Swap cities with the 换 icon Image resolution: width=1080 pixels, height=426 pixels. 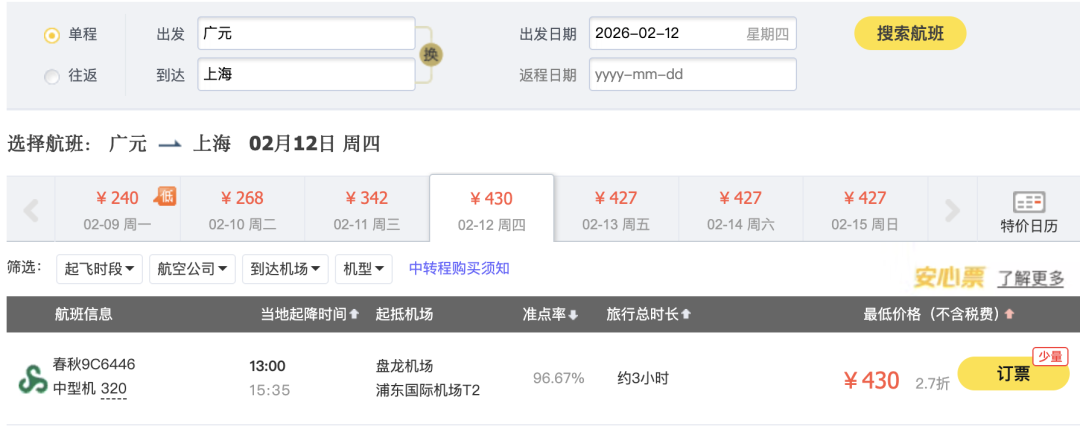click(430, 54)
